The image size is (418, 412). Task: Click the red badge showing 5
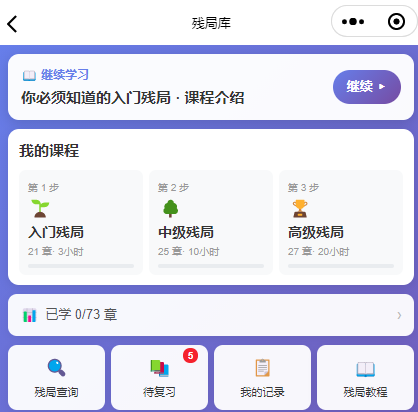(190, 356)
